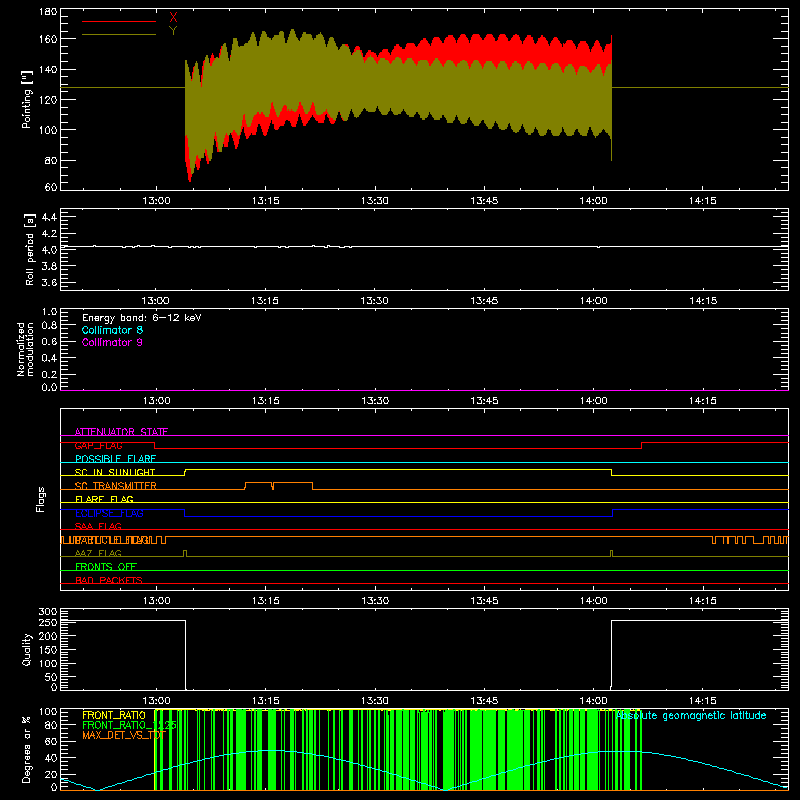The image size is (800, 800).
Task: Click the 3.6 value on Roll period axis
Action: pyautogui.click(x=49, y=282)
